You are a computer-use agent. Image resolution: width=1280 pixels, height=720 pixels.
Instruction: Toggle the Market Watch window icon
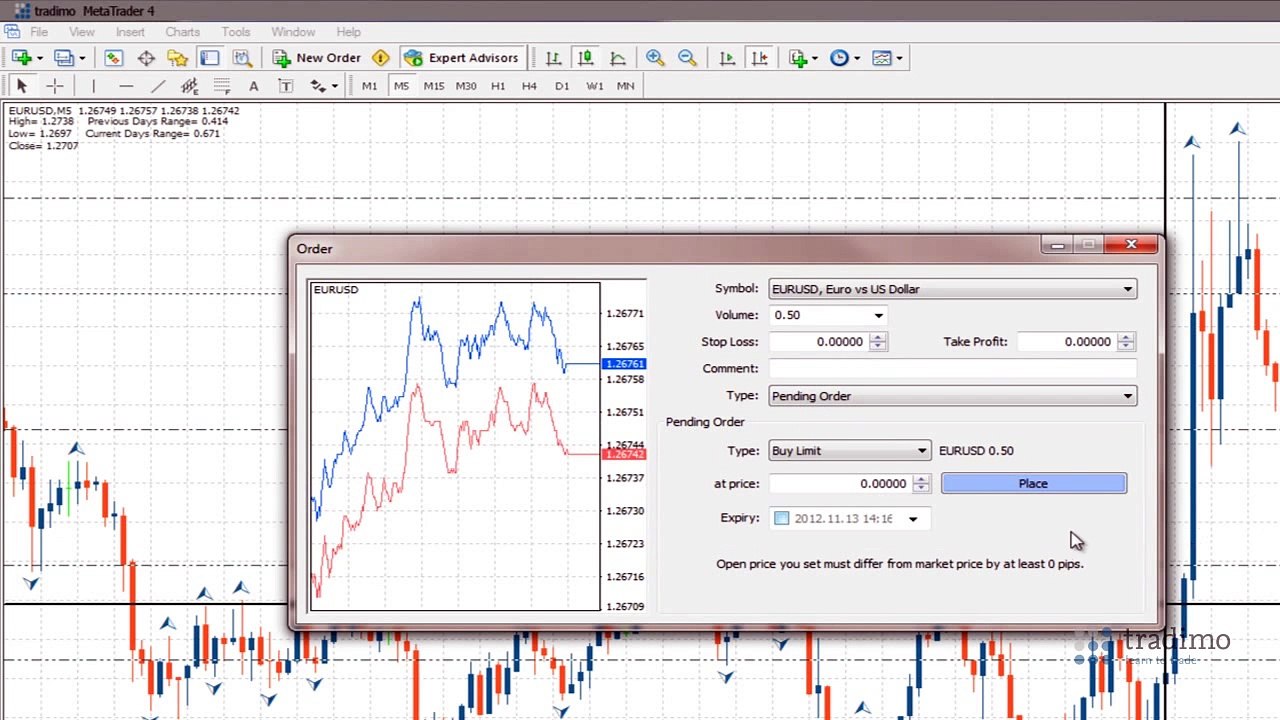(x=113, y=58)
